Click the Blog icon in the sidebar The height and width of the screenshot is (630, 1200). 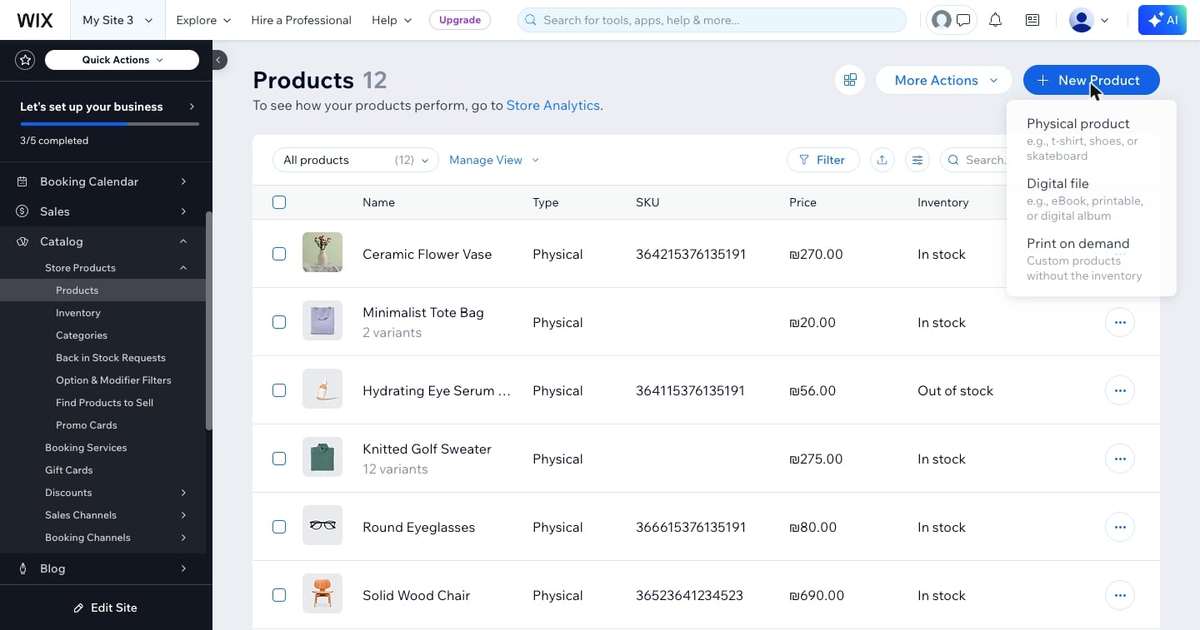(24, 568)
